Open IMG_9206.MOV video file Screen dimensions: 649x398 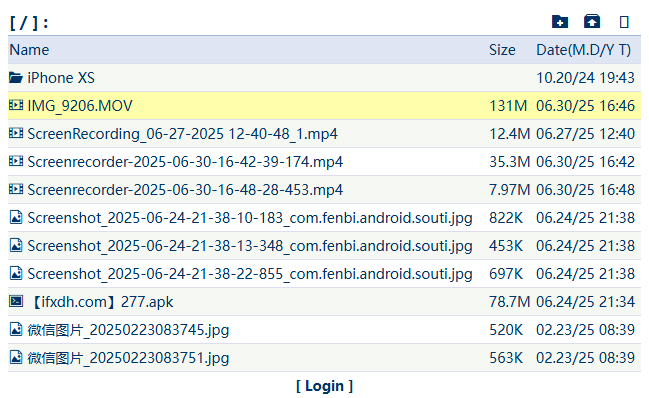tap(80, 106)
